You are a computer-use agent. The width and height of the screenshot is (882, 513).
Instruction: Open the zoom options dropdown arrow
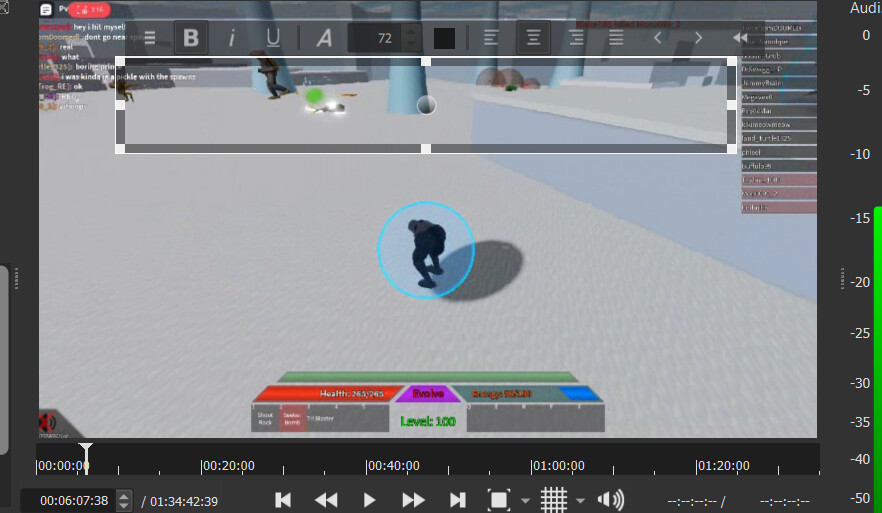524,500
